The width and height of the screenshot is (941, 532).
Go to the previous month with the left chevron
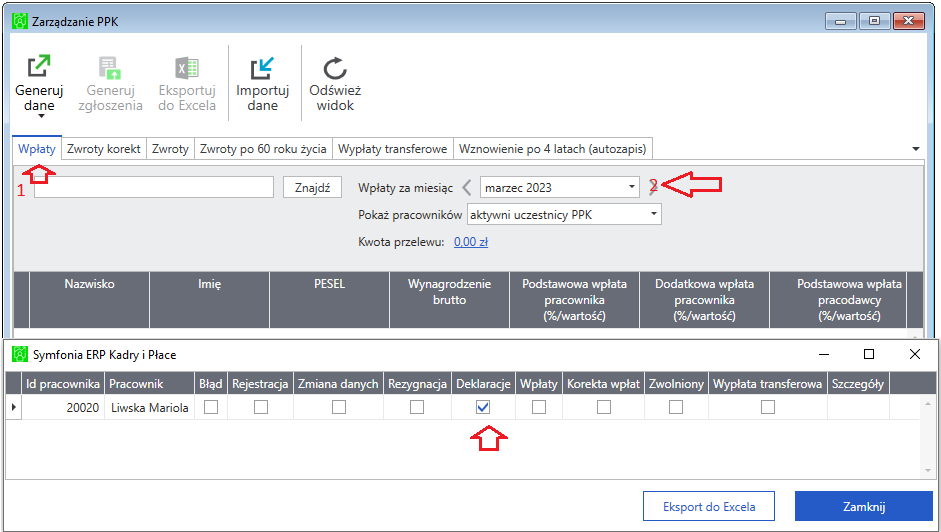pos(467,187)
